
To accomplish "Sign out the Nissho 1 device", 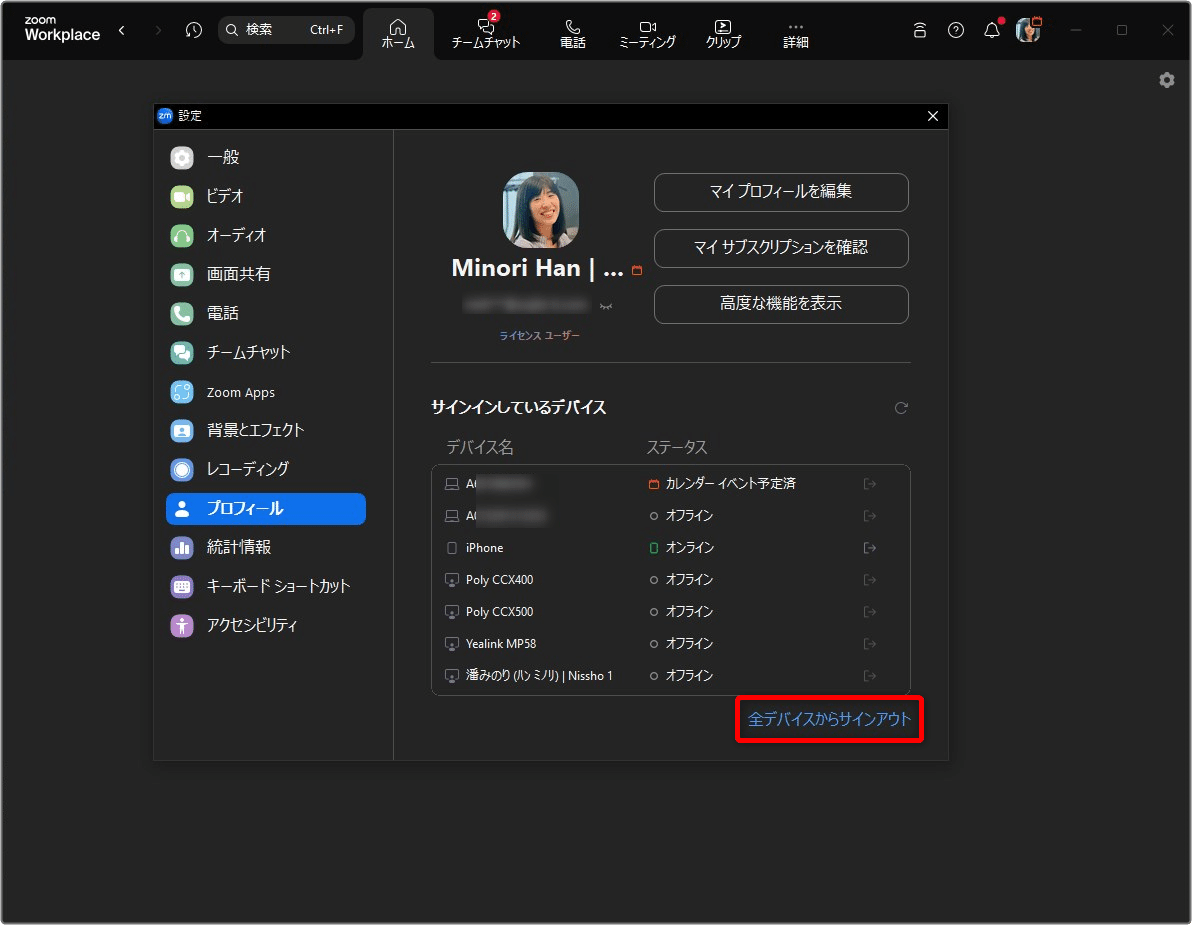I will pos(870,676).
